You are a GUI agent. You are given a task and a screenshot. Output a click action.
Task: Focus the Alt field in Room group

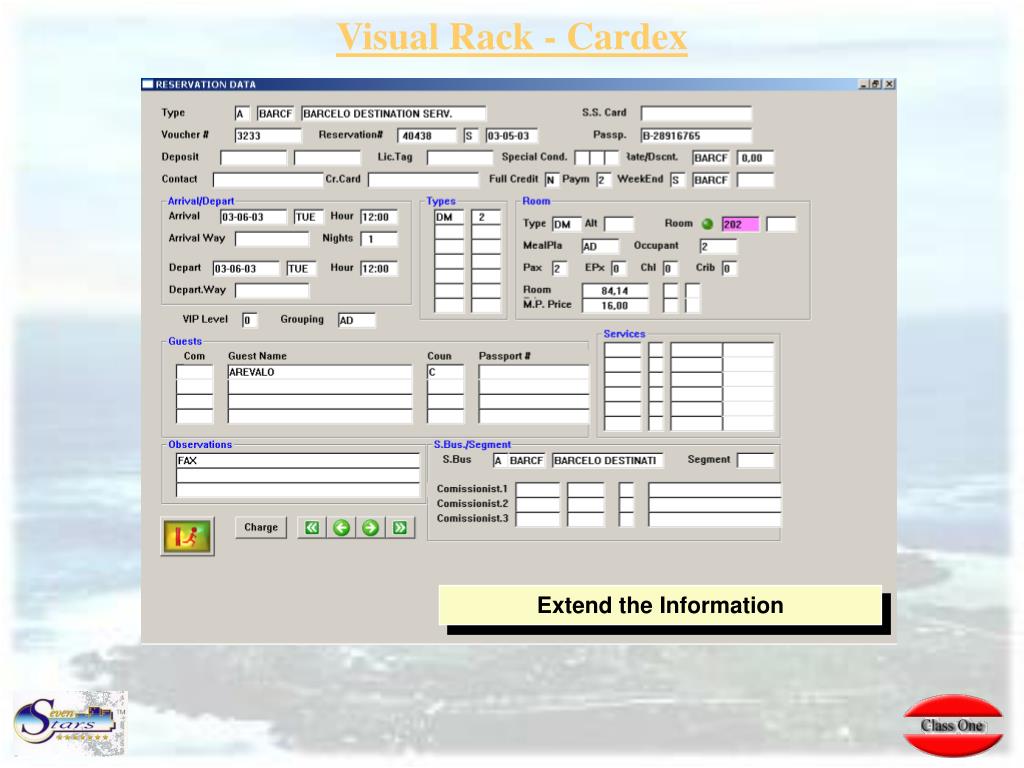pos(618,225)
